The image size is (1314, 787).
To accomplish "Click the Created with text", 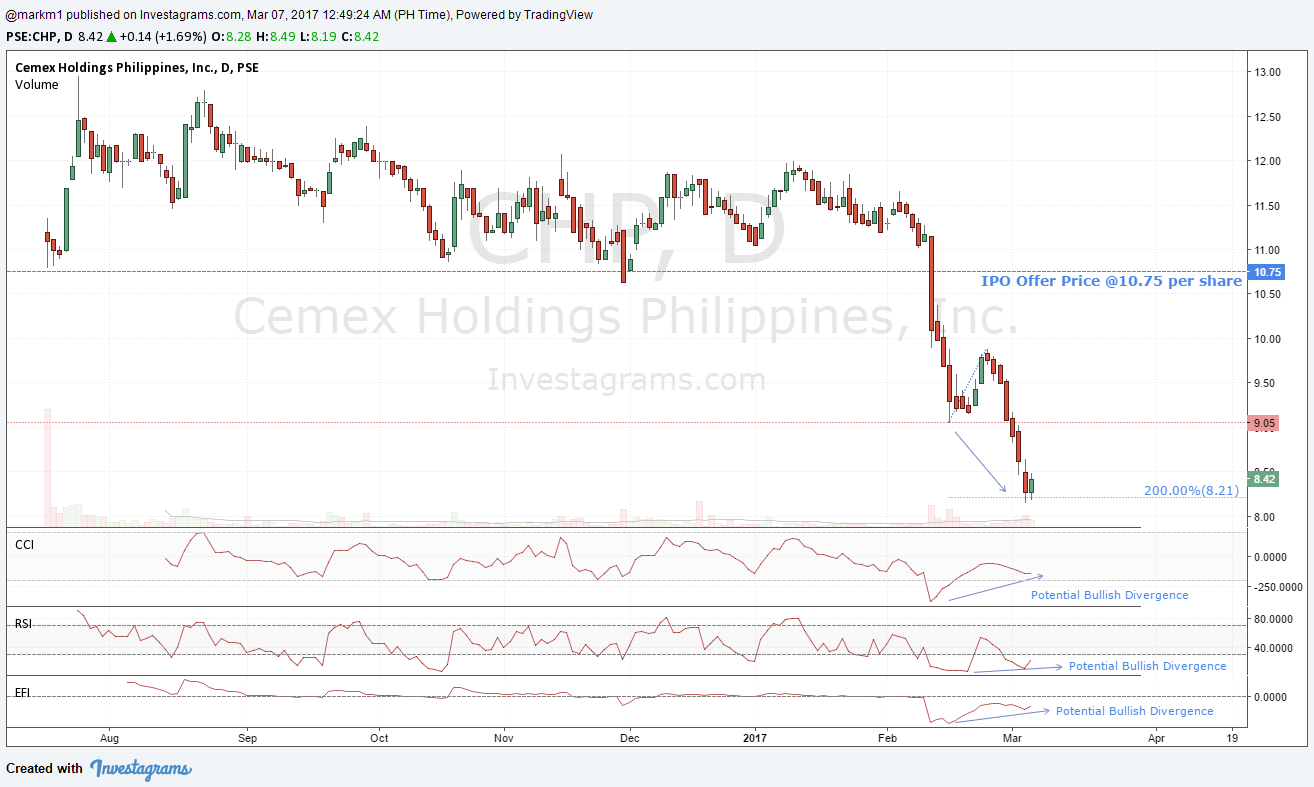I will [45, 769].
